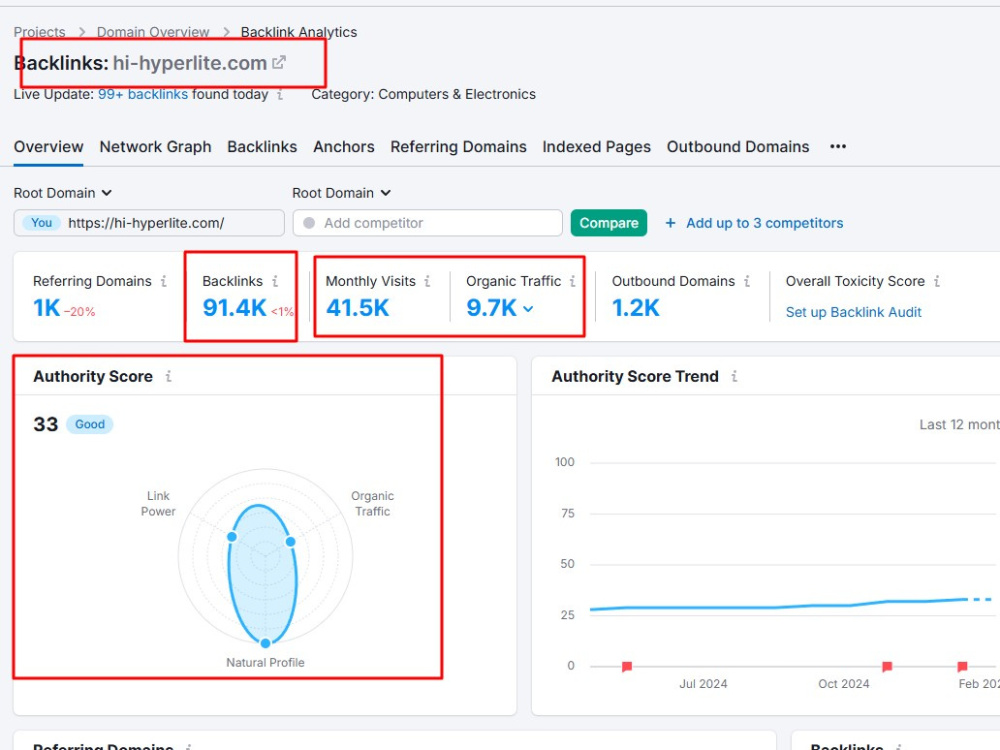Click info icon beside Backlinks metric
1000x750 pixels.
click(x=275, y=281)
